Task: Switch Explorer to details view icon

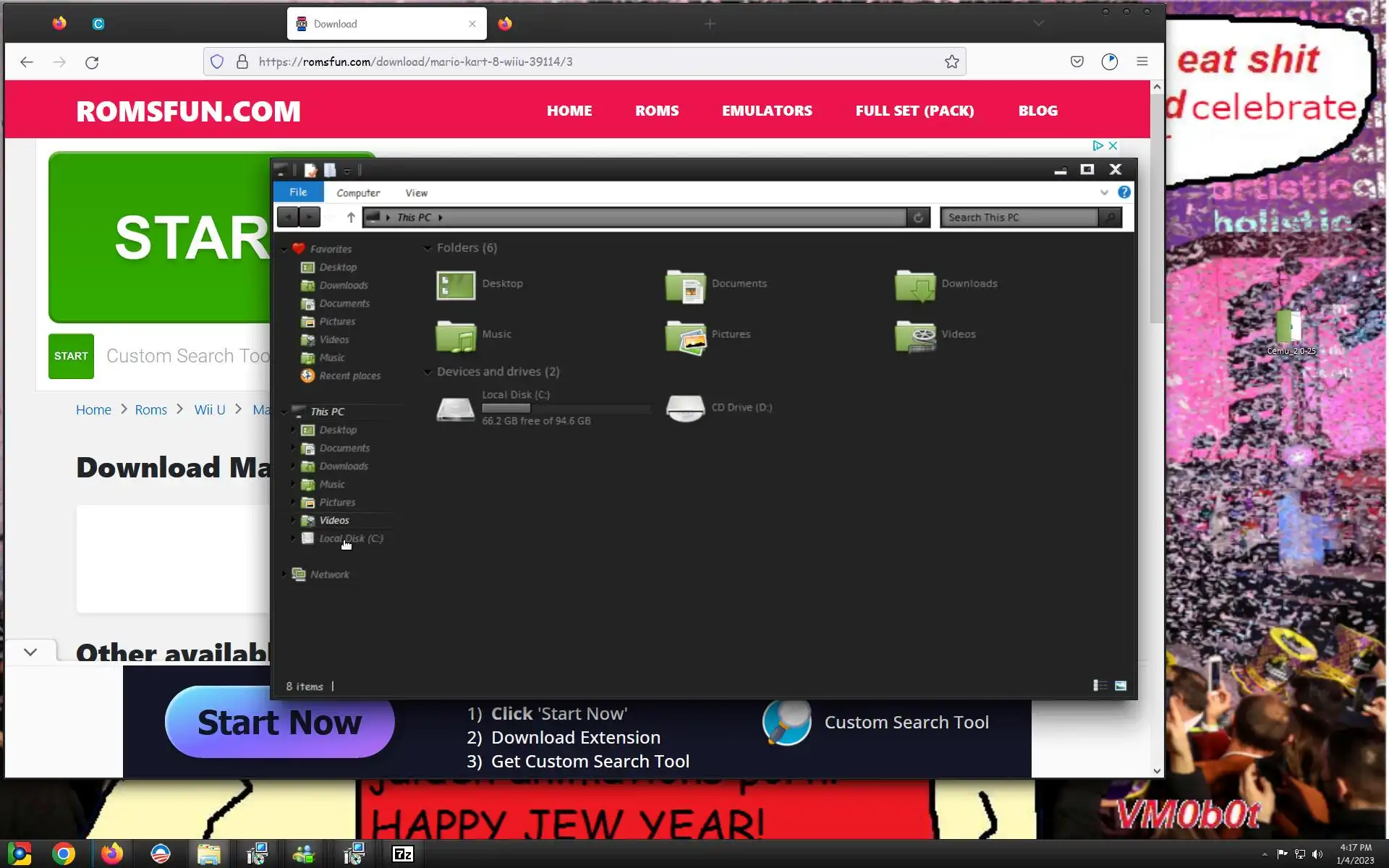Action: point(1100,686)
